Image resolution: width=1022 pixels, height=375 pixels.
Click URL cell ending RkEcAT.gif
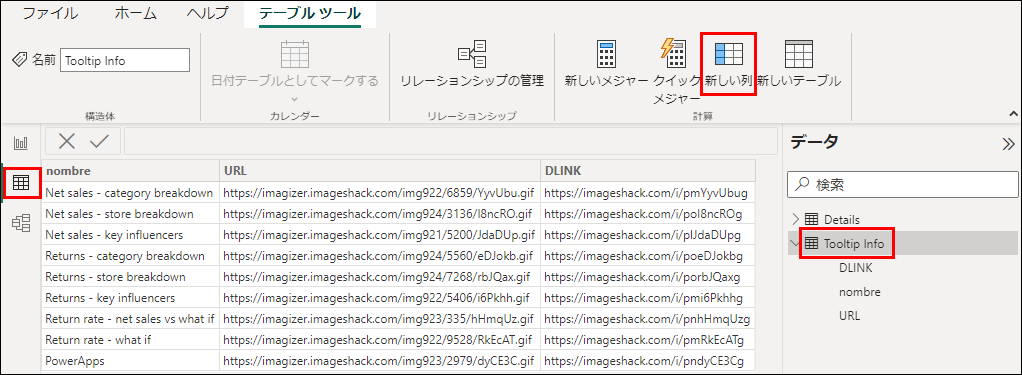(379, 340)
